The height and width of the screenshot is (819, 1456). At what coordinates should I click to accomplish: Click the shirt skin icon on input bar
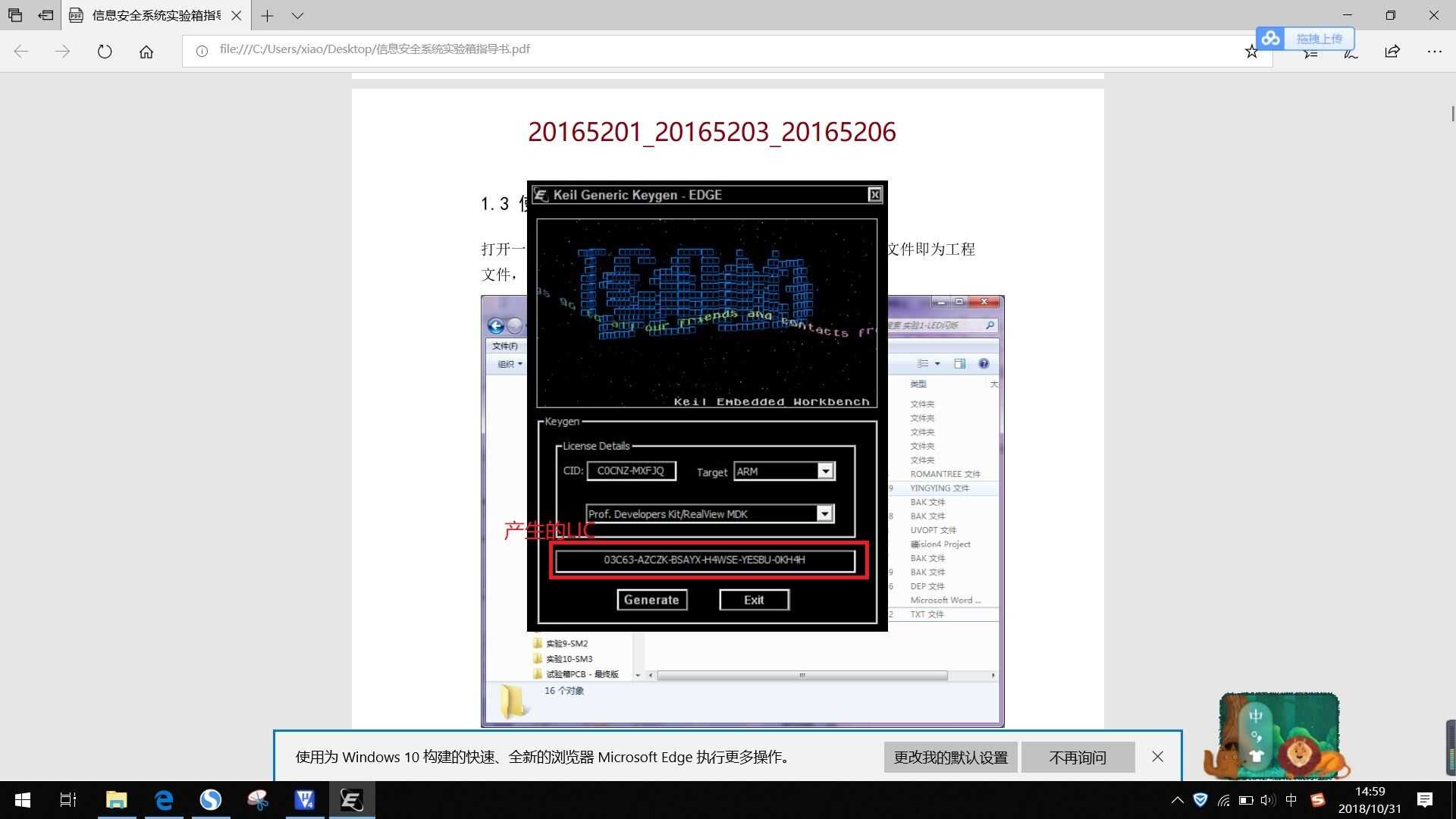[1256, 756]
